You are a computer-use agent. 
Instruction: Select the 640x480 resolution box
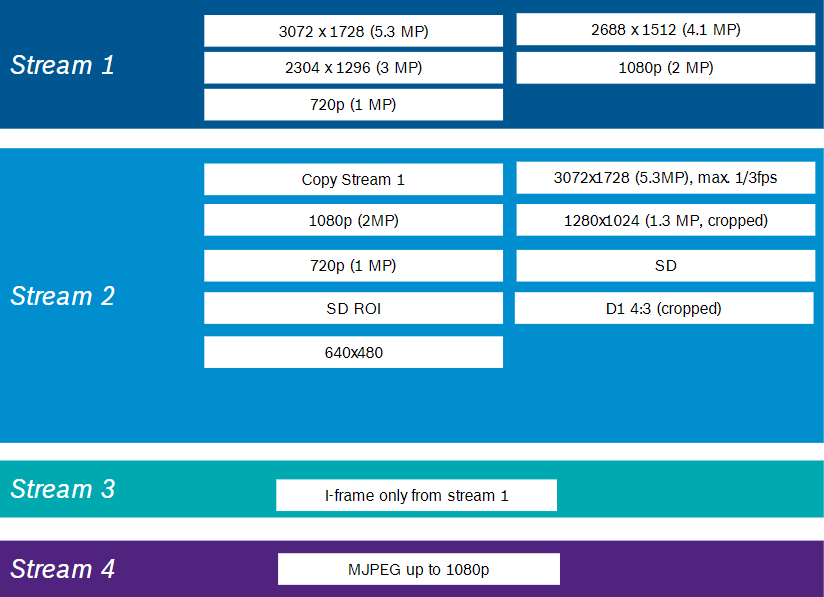click(353, 352)
